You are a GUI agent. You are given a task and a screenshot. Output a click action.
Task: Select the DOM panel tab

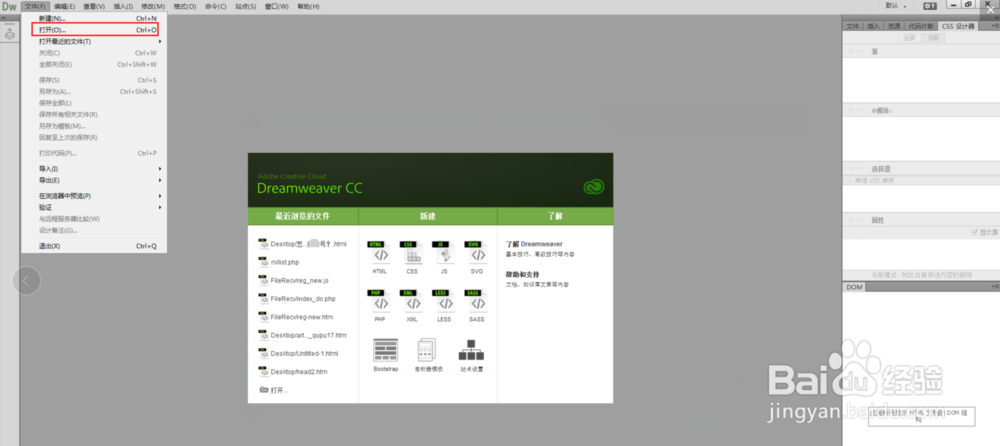click(x=854, y=288)
